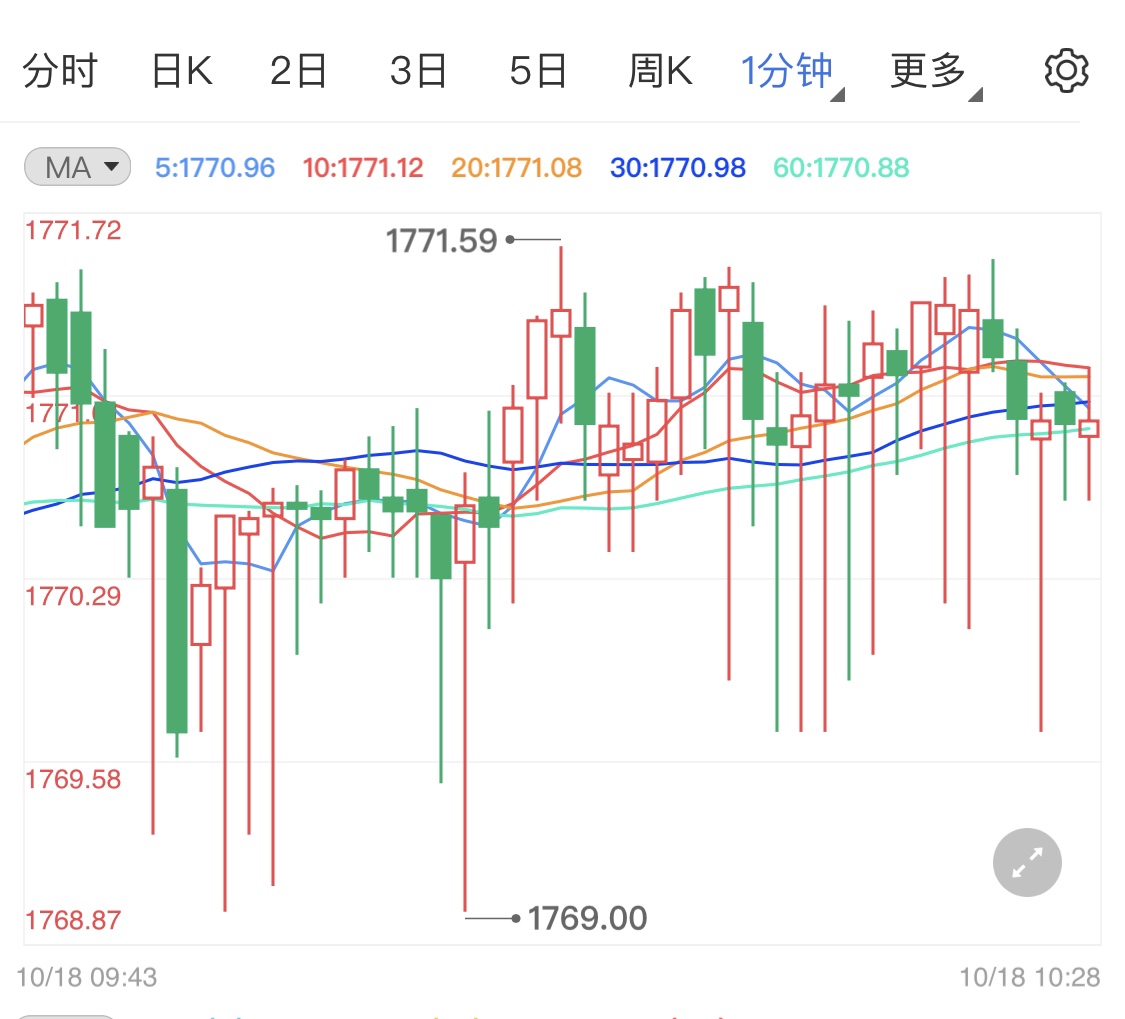Click the end time 10/18 10:28
This screenshot has height=1019, width=1125.
coord(1030,977)
